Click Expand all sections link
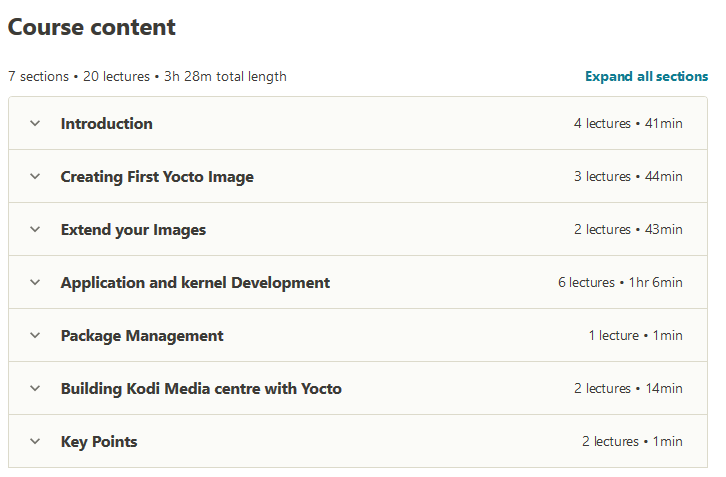This screenshot has width=726, height=477. click(646, 76)
